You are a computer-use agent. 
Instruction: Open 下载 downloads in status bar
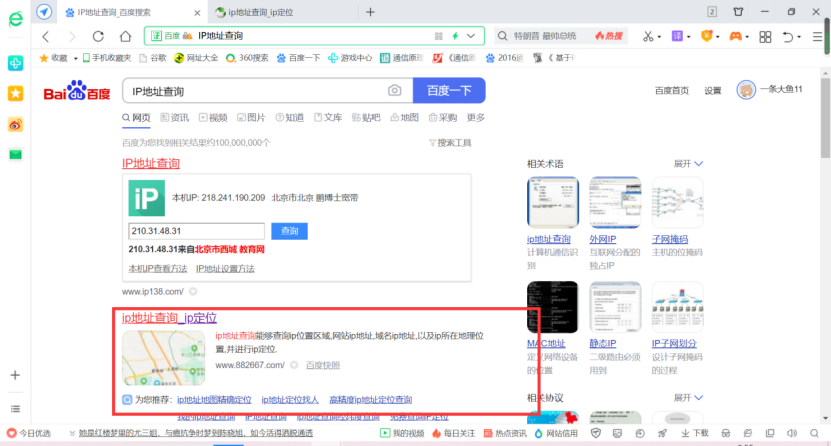click(x=695, y=433)
